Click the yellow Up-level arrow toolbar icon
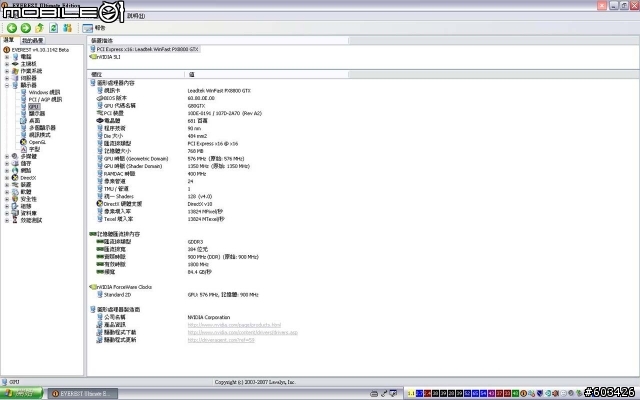640x400 pixels. (x=40, y=28)
